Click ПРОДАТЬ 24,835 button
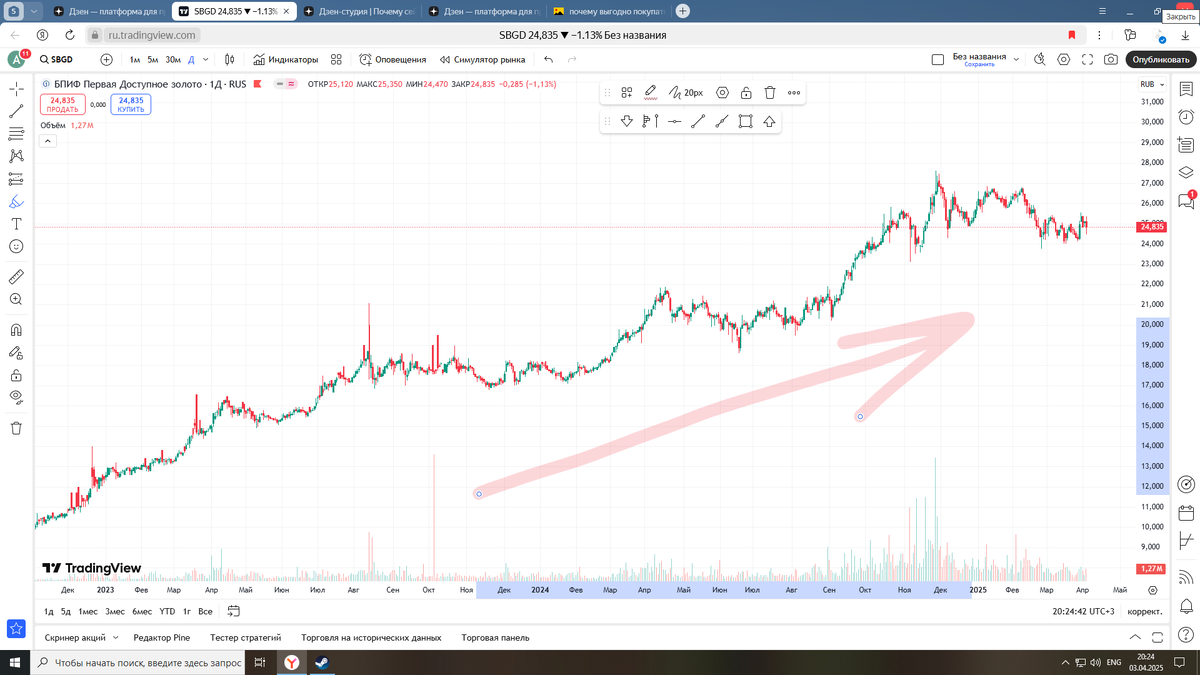The height and width of the screenshot is (675, 1200). (x=62, y=105)
